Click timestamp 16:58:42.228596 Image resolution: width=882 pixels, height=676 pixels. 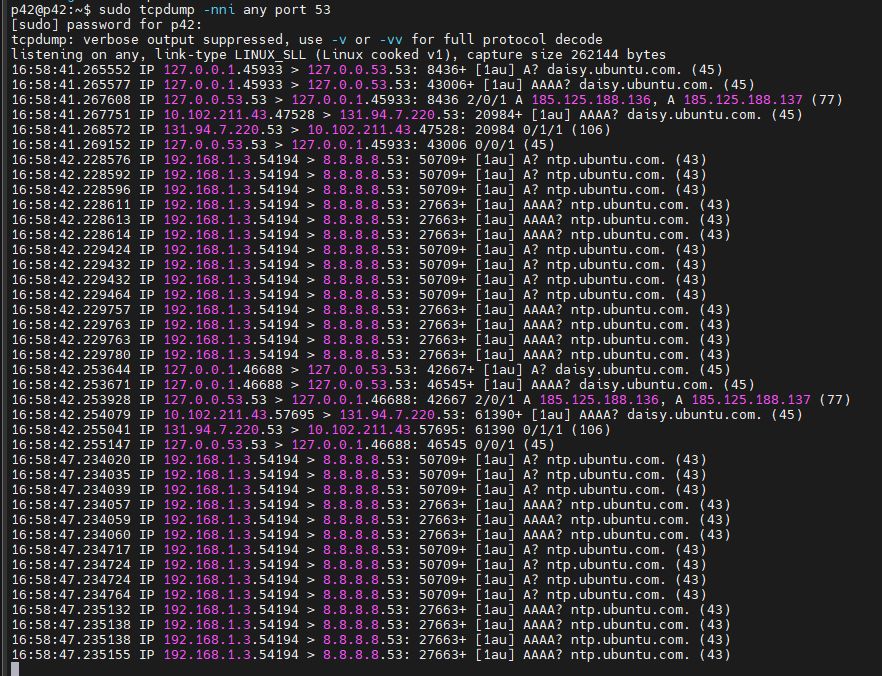point(71,190)
